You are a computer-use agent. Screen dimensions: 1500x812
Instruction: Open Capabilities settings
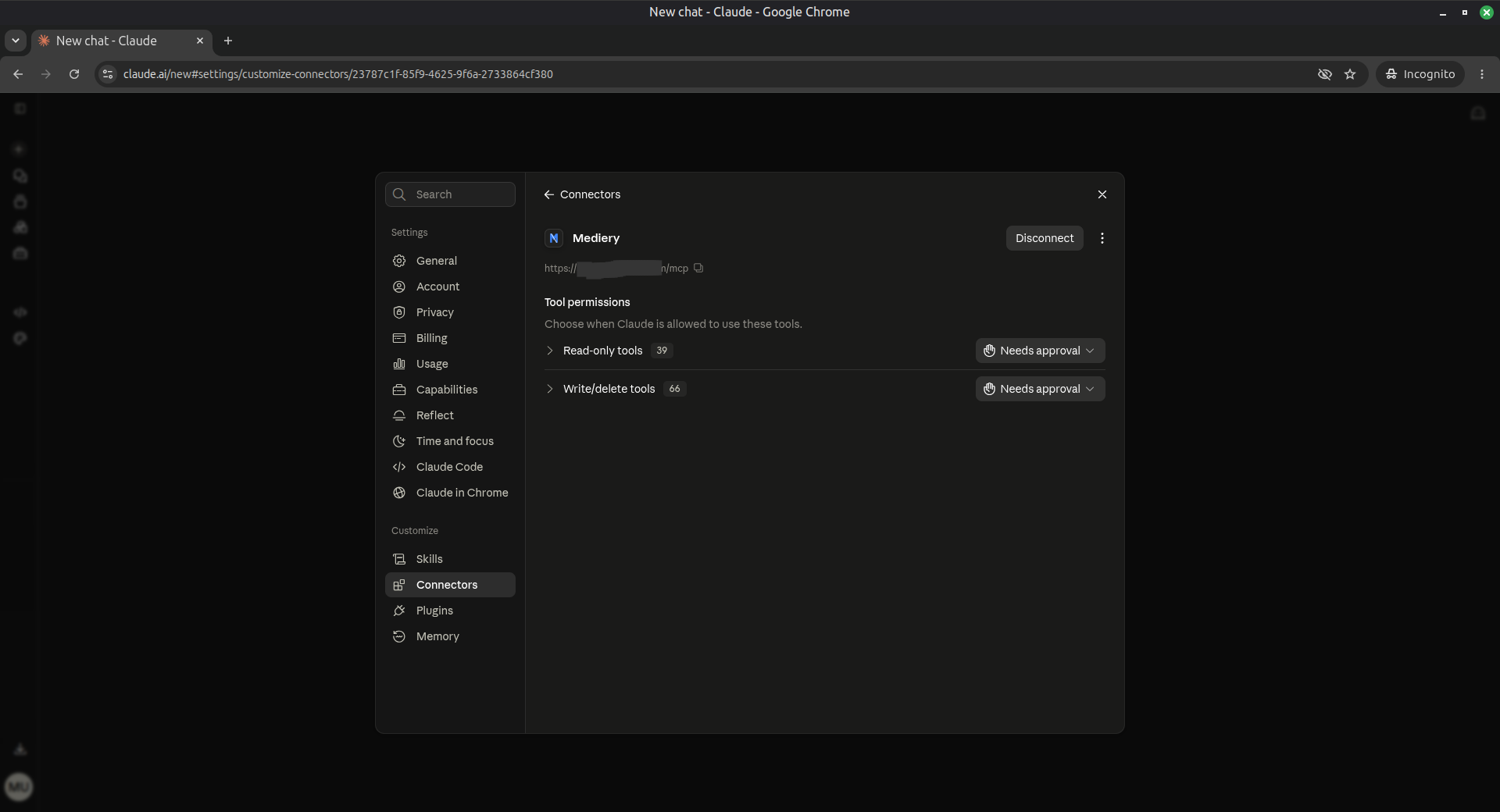pos(450,390)
